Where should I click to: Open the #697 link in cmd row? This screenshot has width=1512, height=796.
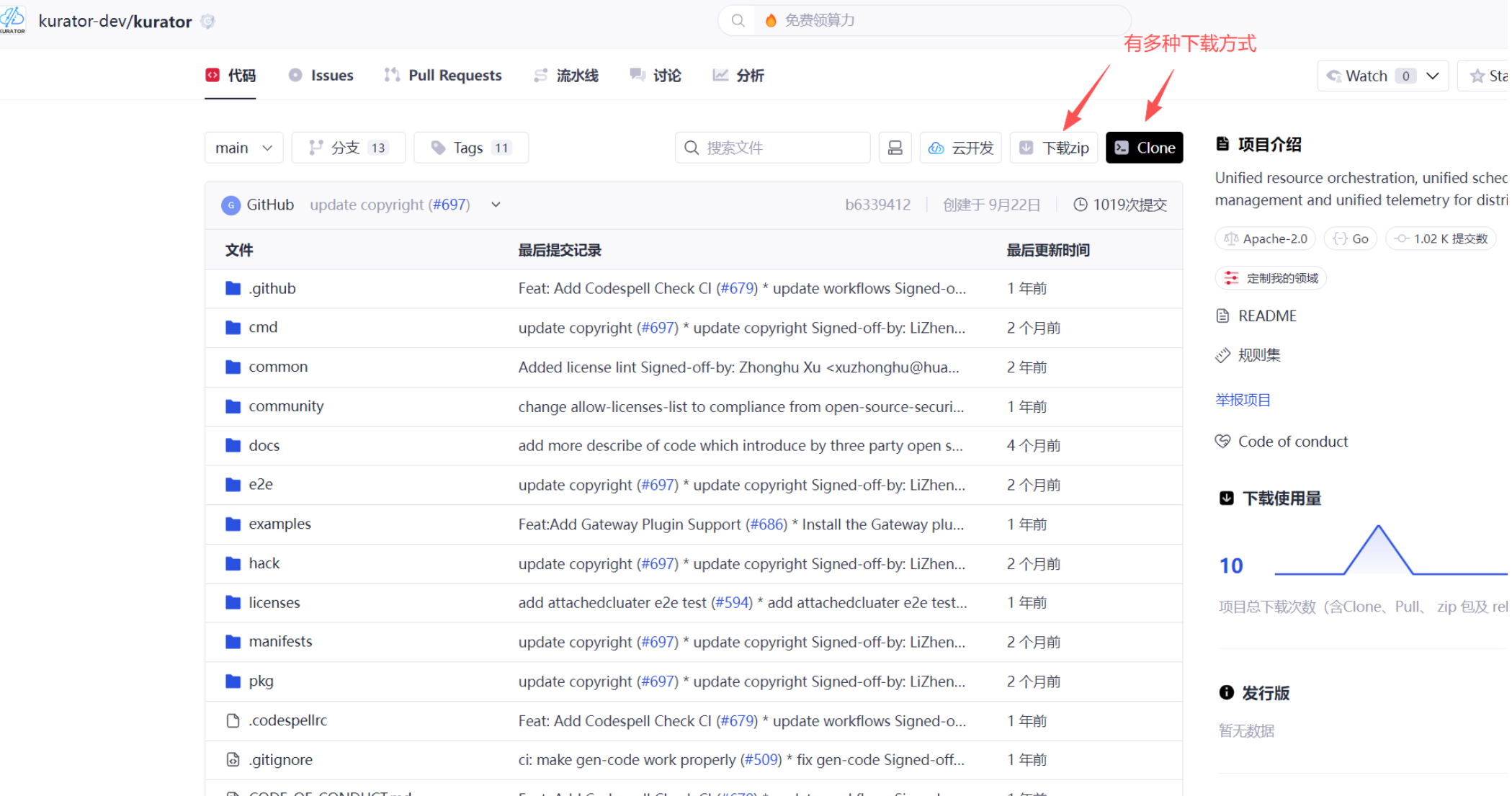pos(658,328)
